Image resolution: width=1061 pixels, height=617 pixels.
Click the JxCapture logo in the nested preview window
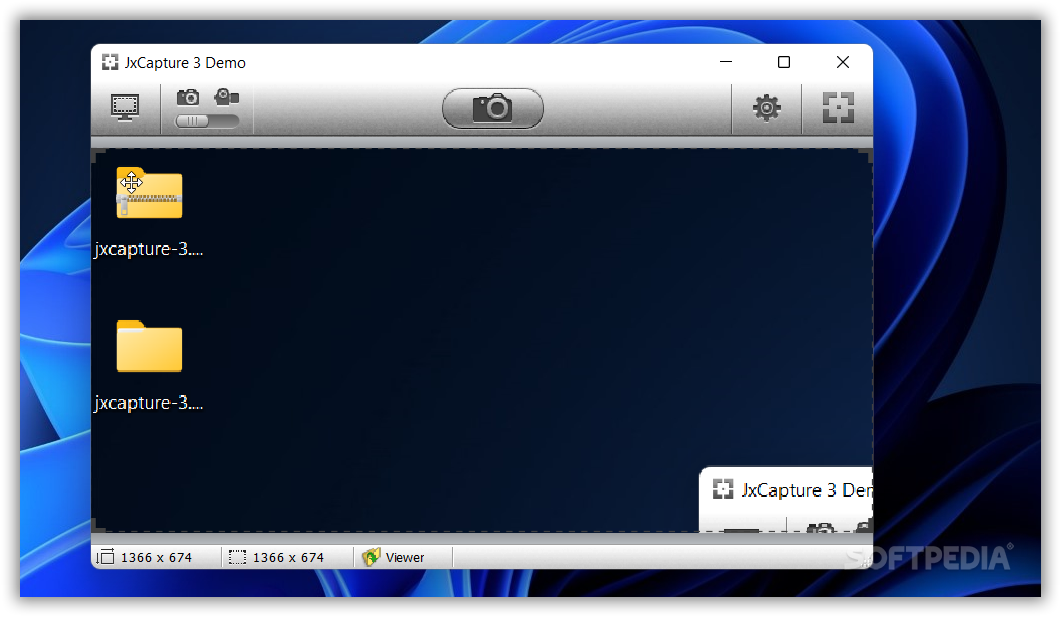click(x=723, y=489)
